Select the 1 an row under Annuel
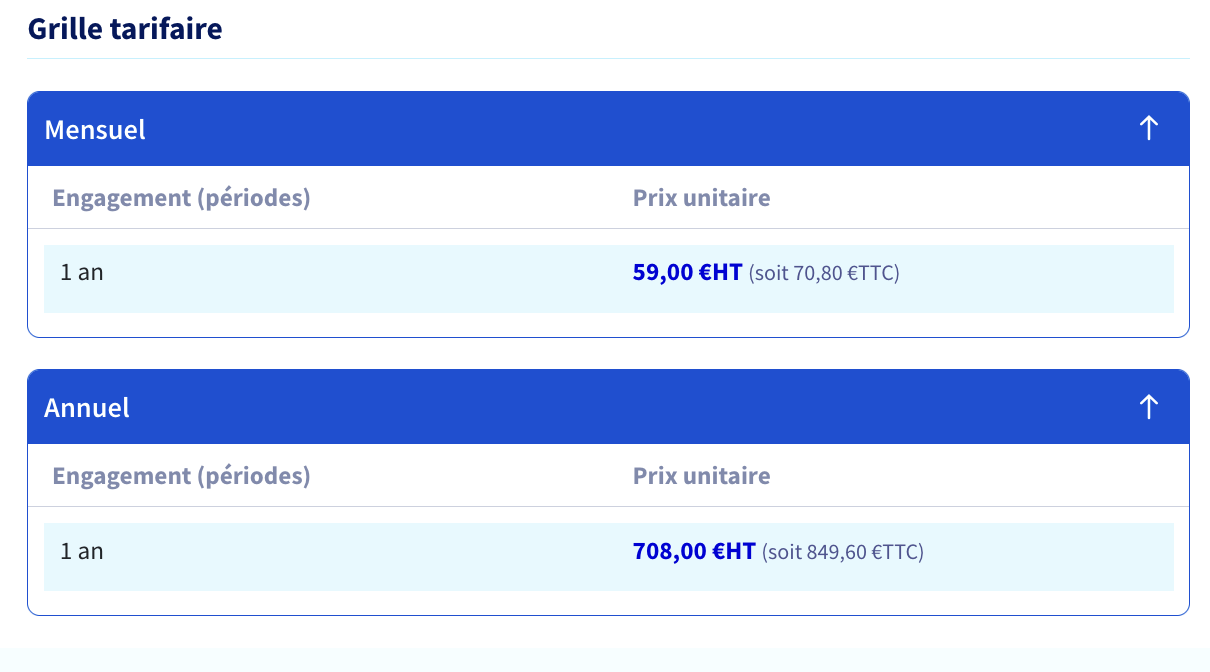The height and width of the screenshot is (672, 1210). (608, 557)
